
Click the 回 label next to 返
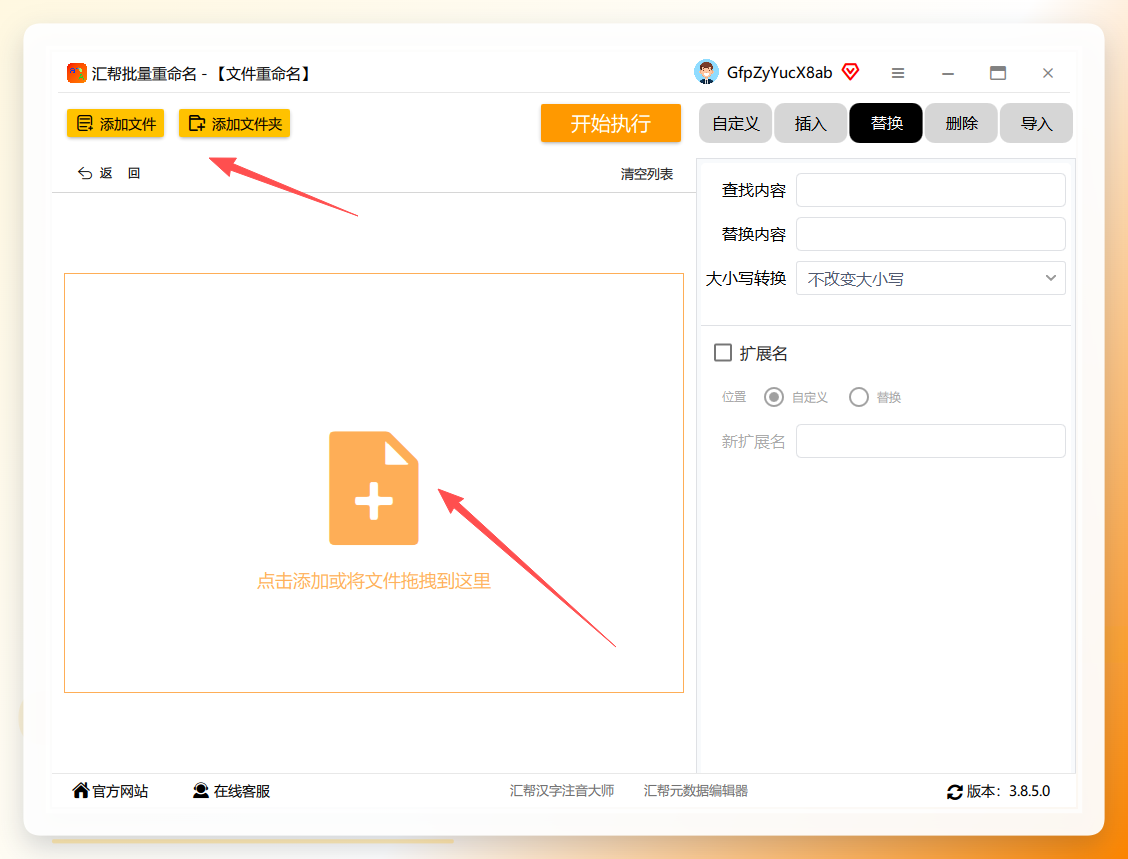(134, 173)
